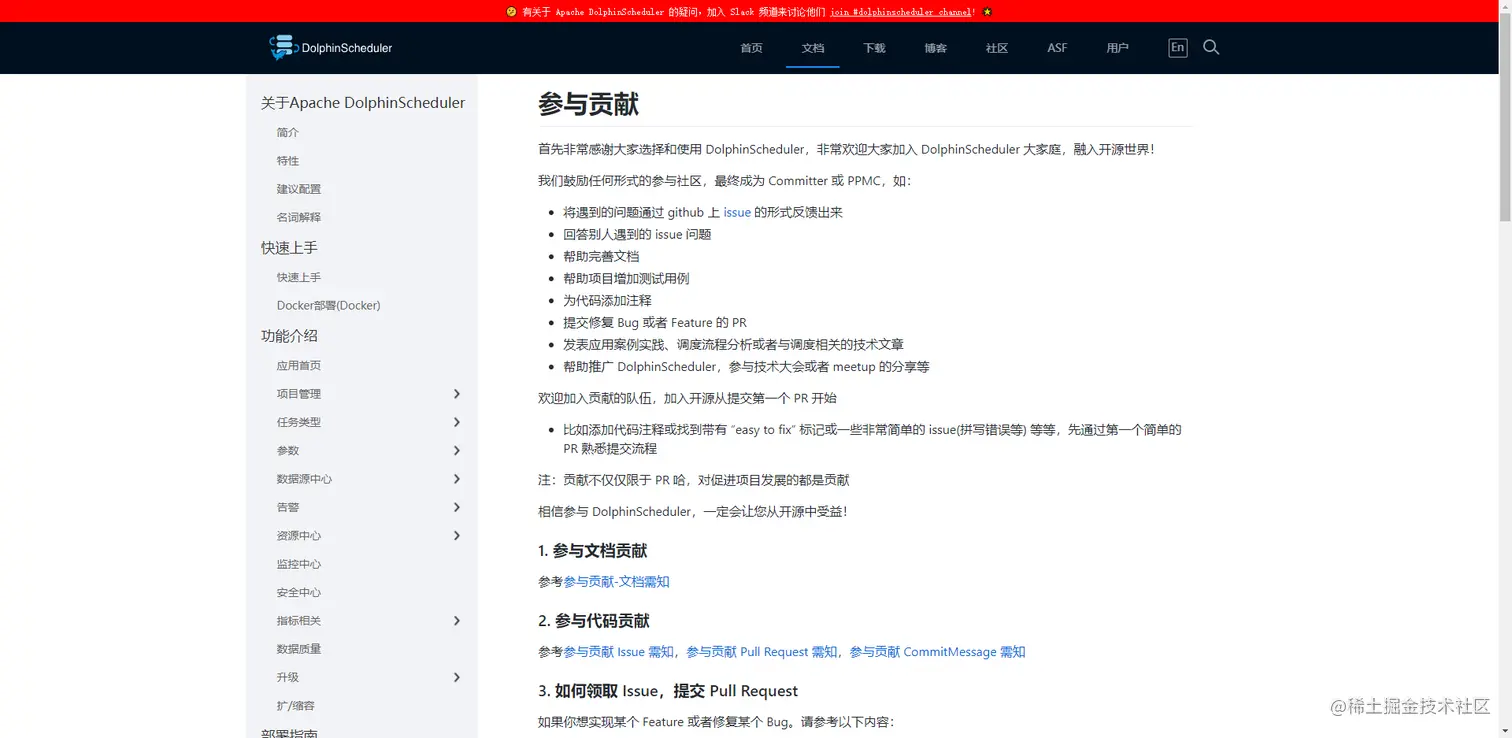Click the 项目管理 sidebar label
The image size is (1512, 738).
click(299, 394)
